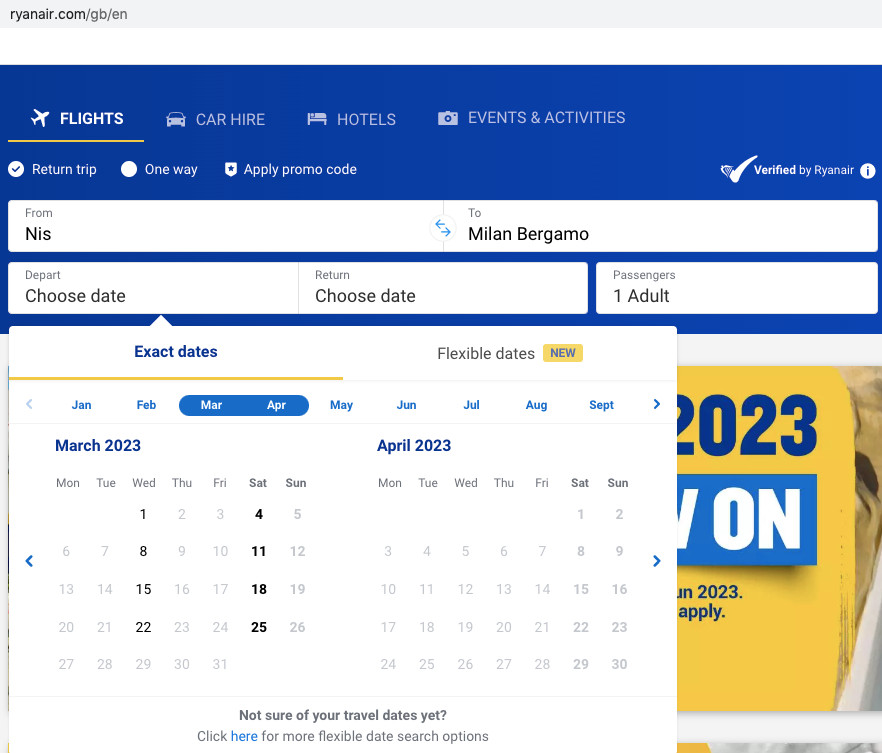Viewport: 882px width, 753px height.
Task: Pick March 15 as departure date
Action: pos(143,589)
